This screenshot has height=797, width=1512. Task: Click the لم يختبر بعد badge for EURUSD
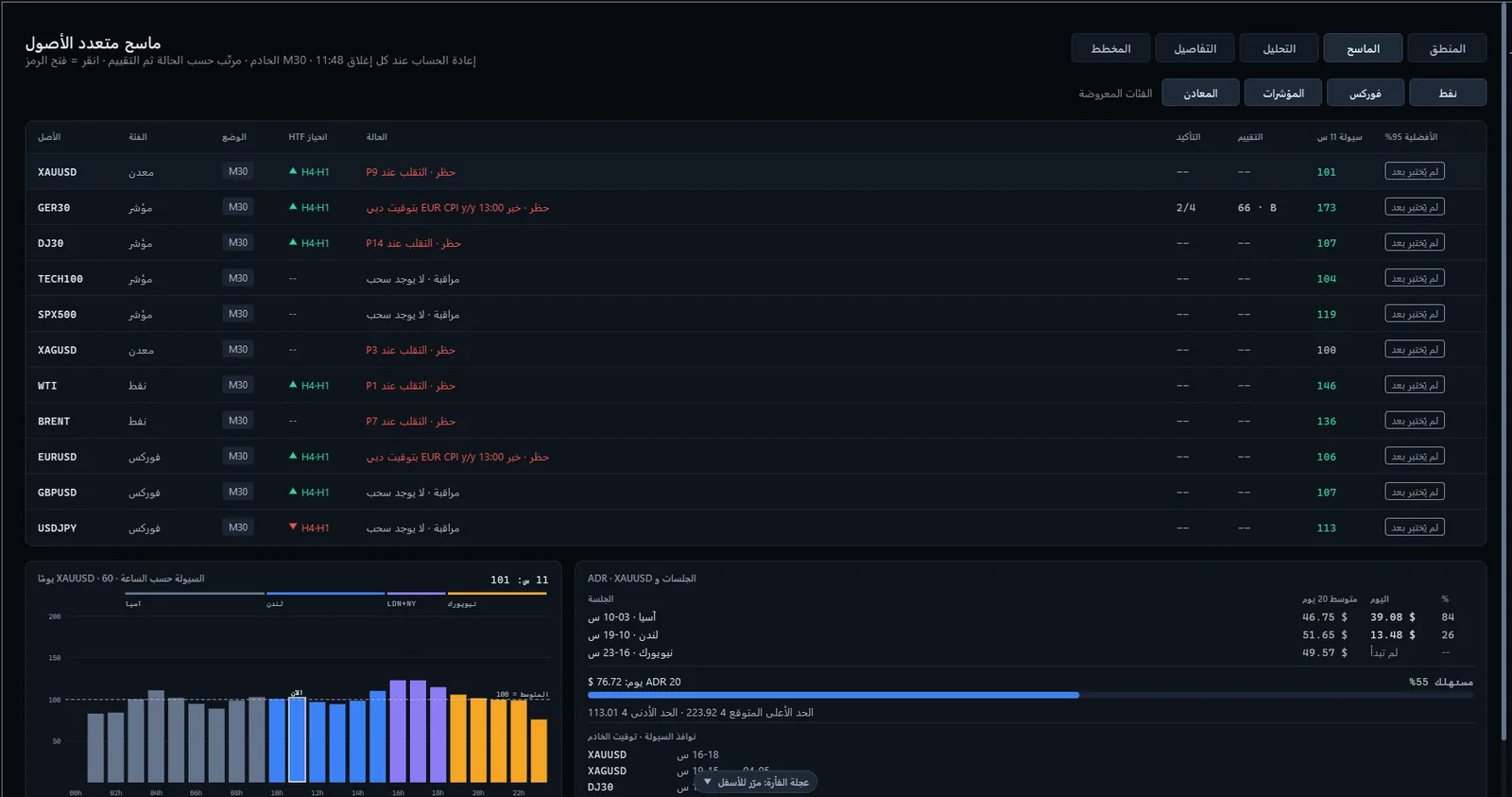coord(1415,457)
